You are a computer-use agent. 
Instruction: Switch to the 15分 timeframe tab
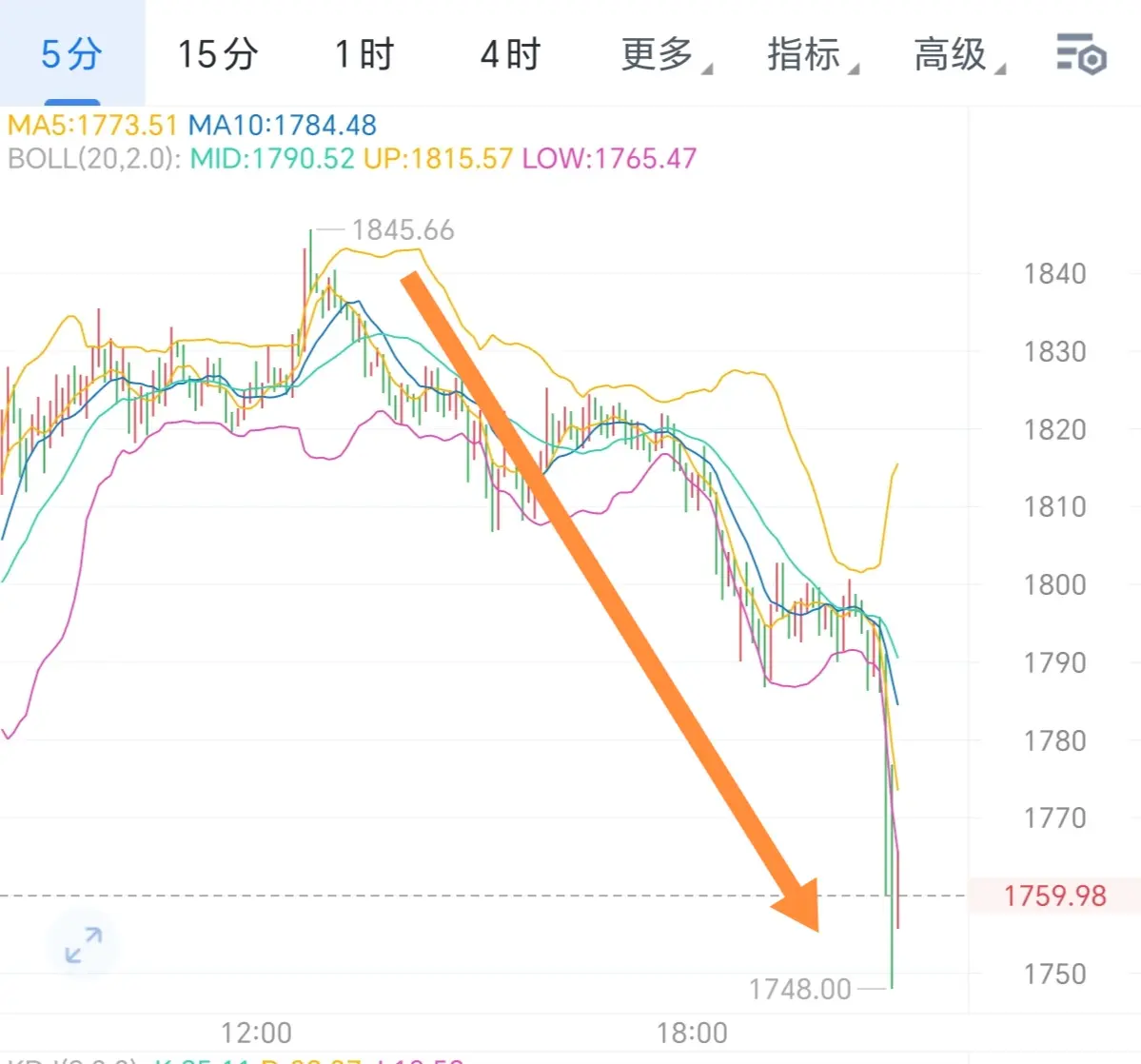[x=218, y=54]
